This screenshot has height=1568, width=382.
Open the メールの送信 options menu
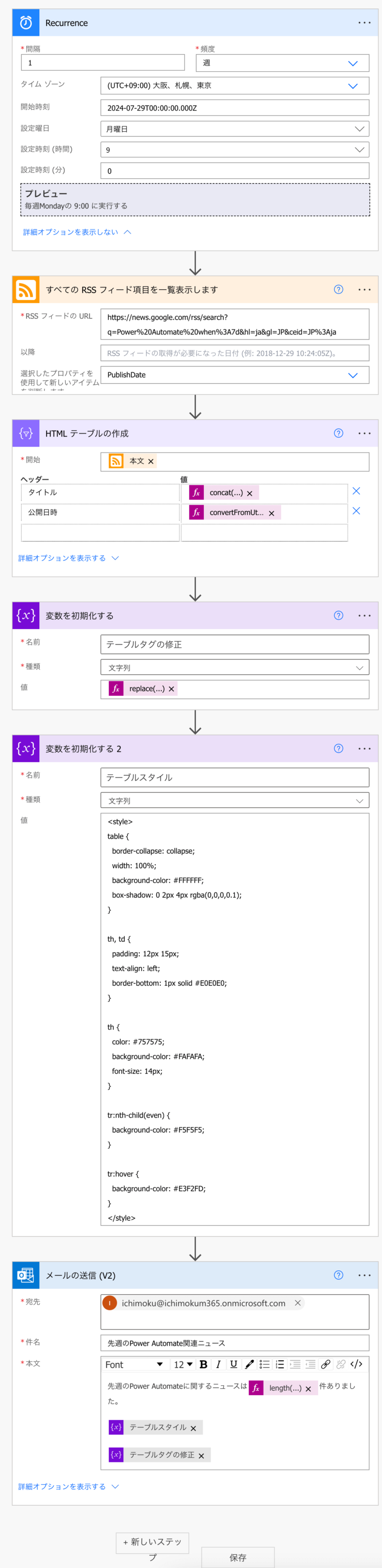365,1275
